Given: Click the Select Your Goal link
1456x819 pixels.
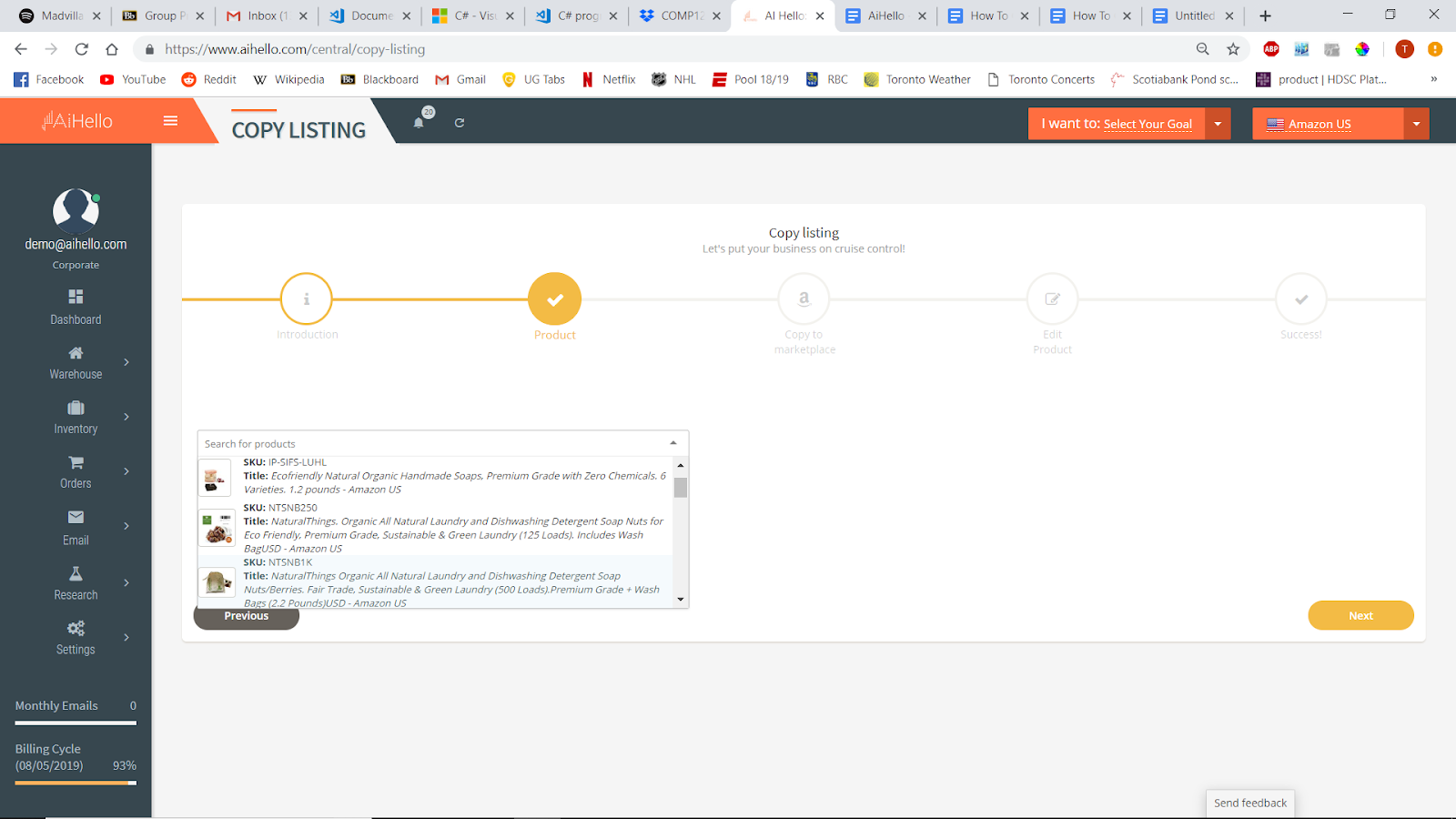Looking at the screenshot, I should click(1148, 125).
